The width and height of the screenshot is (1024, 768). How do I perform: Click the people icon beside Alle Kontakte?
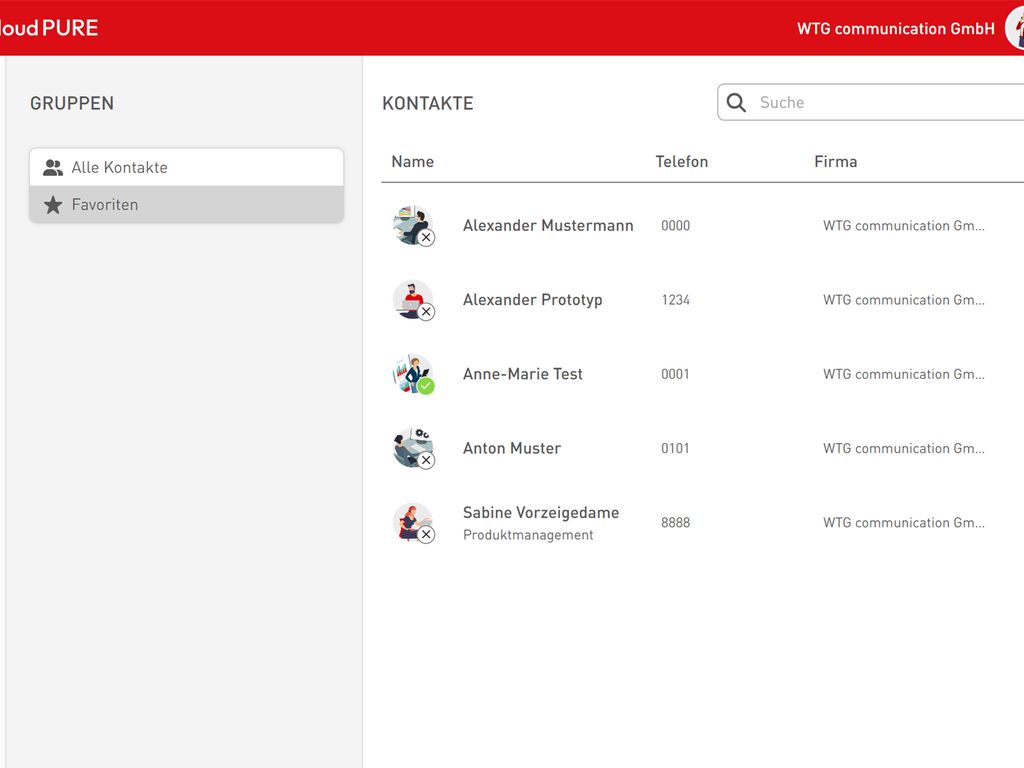tap(53, 168)
